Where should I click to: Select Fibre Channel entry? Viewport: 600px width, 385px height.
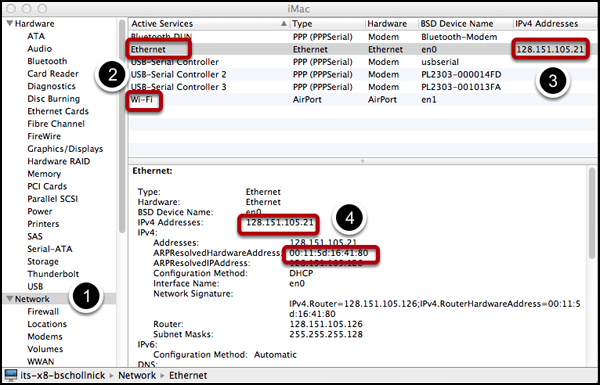coord(56,124)
